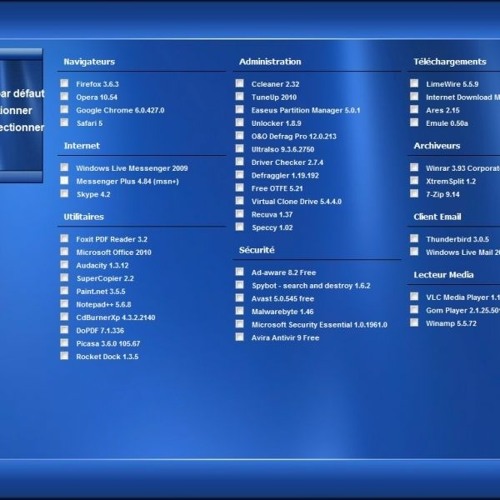
Task: Select XtremSplit 1.2 checkbox
Action: pos(414,180)
